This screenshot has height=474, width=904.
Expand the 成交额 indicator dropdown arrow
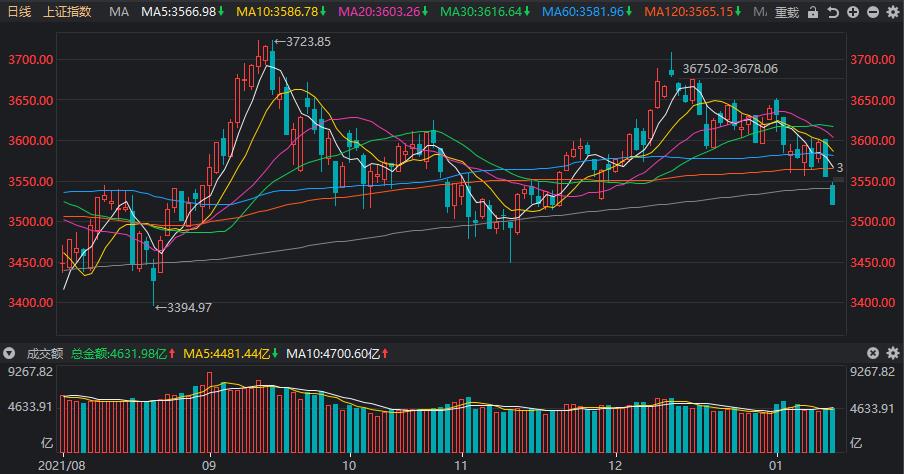tap(10, 353)
